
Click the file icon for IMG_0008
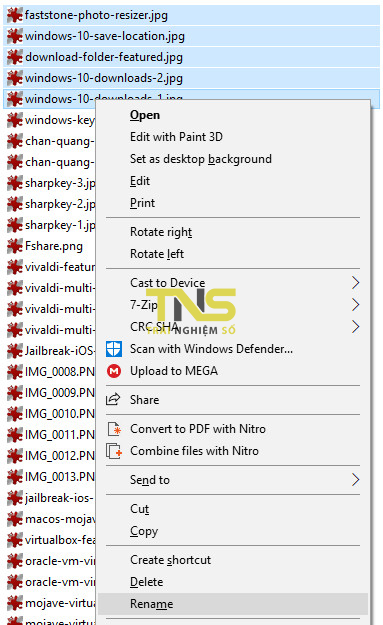pyautogui.click(x=15, y=372)
